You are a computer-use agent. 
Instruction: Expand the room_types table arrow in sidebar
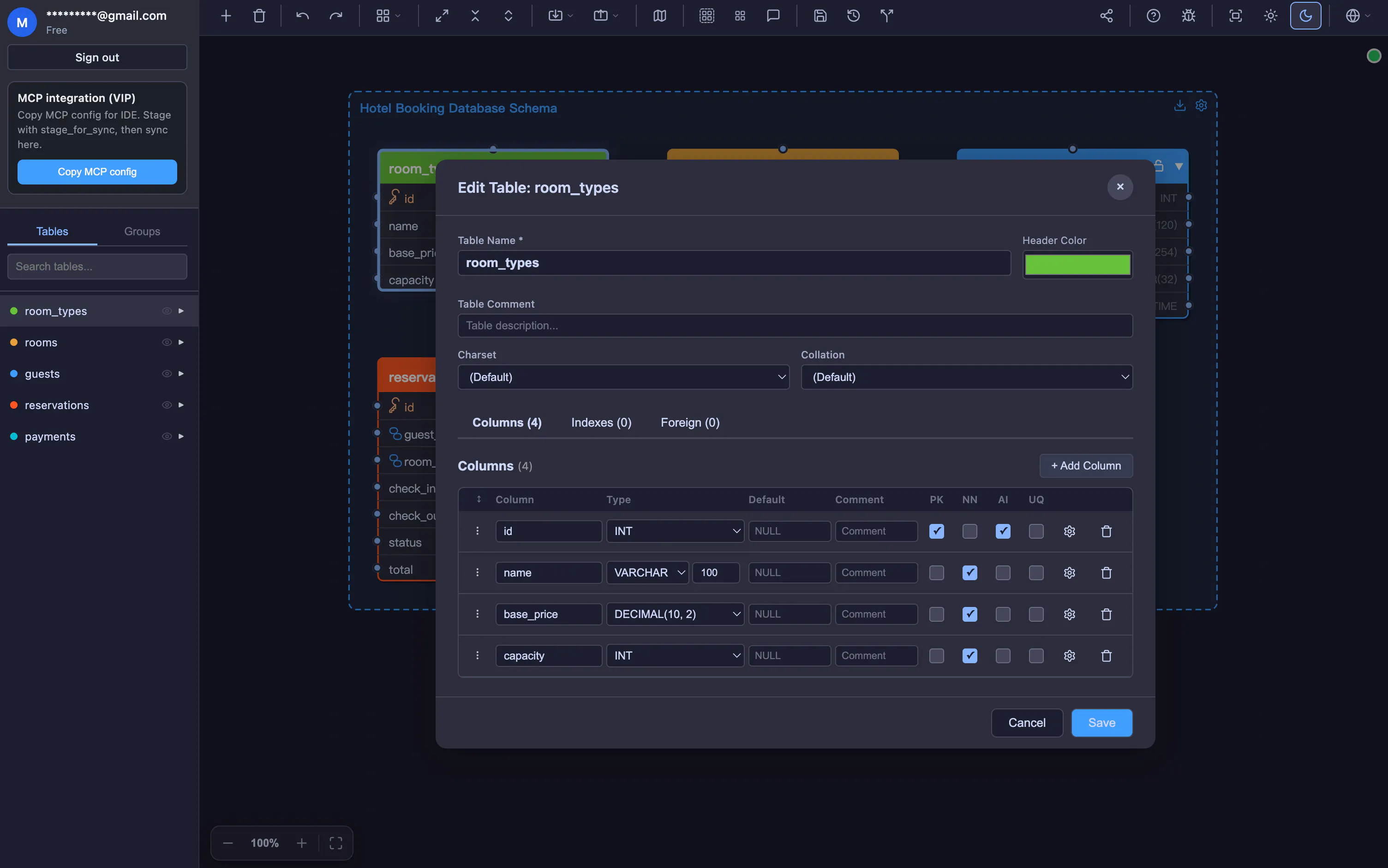click(181, 311)
